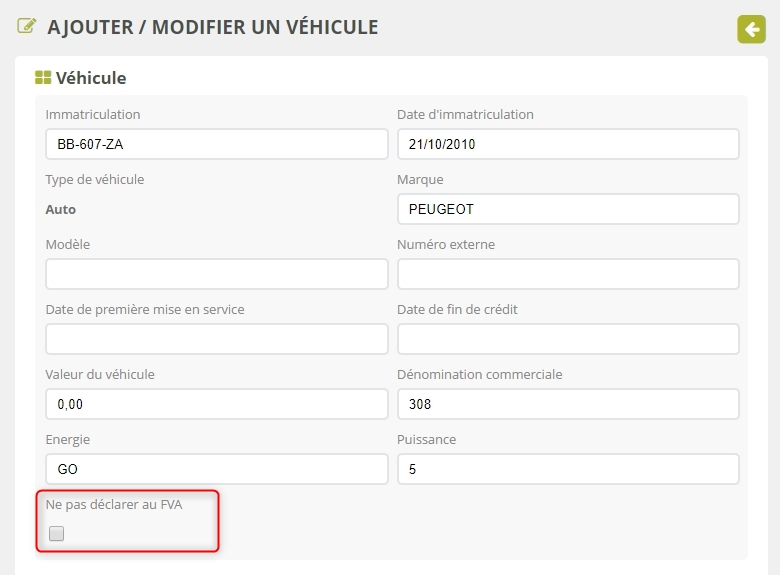Open the Date de fin de crédit field
Screen dimensions: 780x575
pos(568,339)
